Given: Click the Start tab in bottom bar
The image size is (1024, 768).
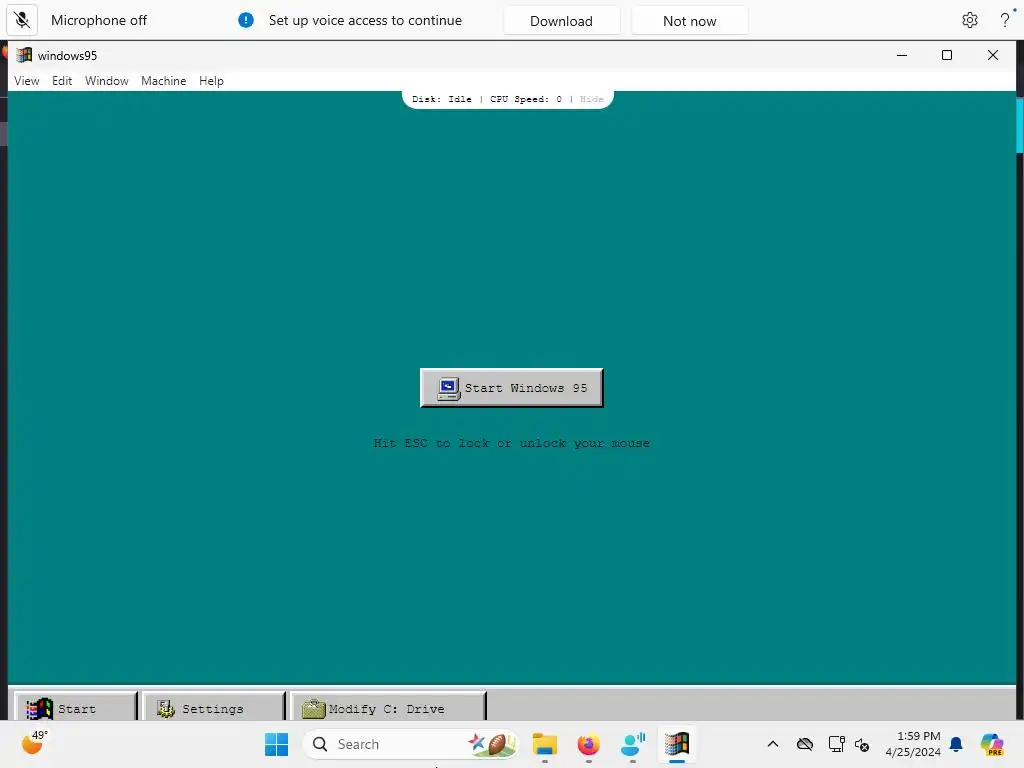Looking at the screenshot, I should click(x=76, y=706).
